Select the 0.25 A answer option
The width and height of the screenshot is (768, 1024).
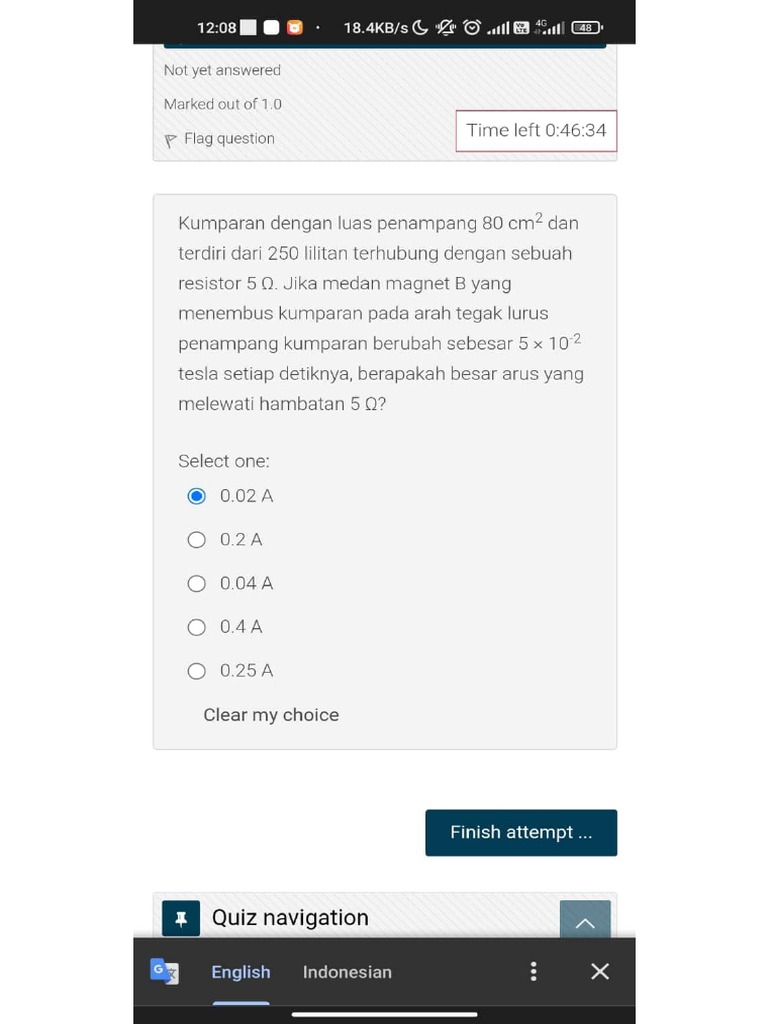pos(197,671)
